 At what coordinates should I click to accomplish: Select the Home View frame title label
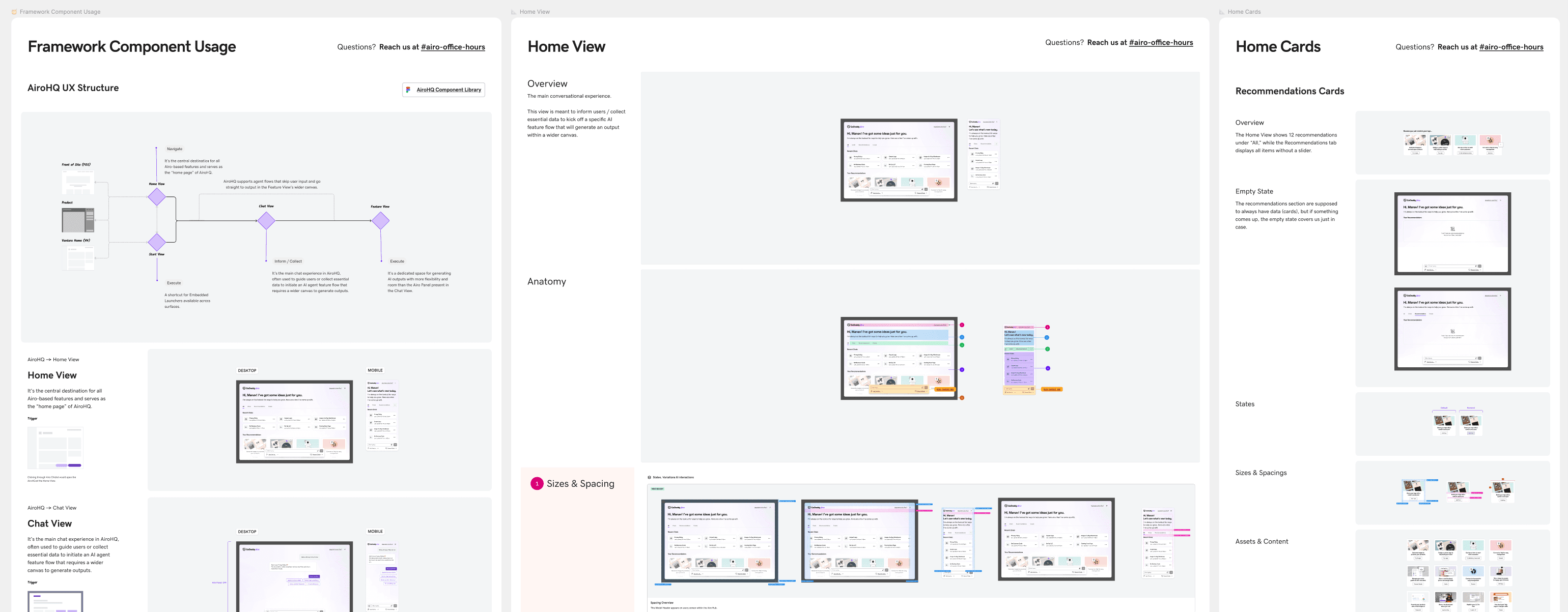[x=534, y=12]
